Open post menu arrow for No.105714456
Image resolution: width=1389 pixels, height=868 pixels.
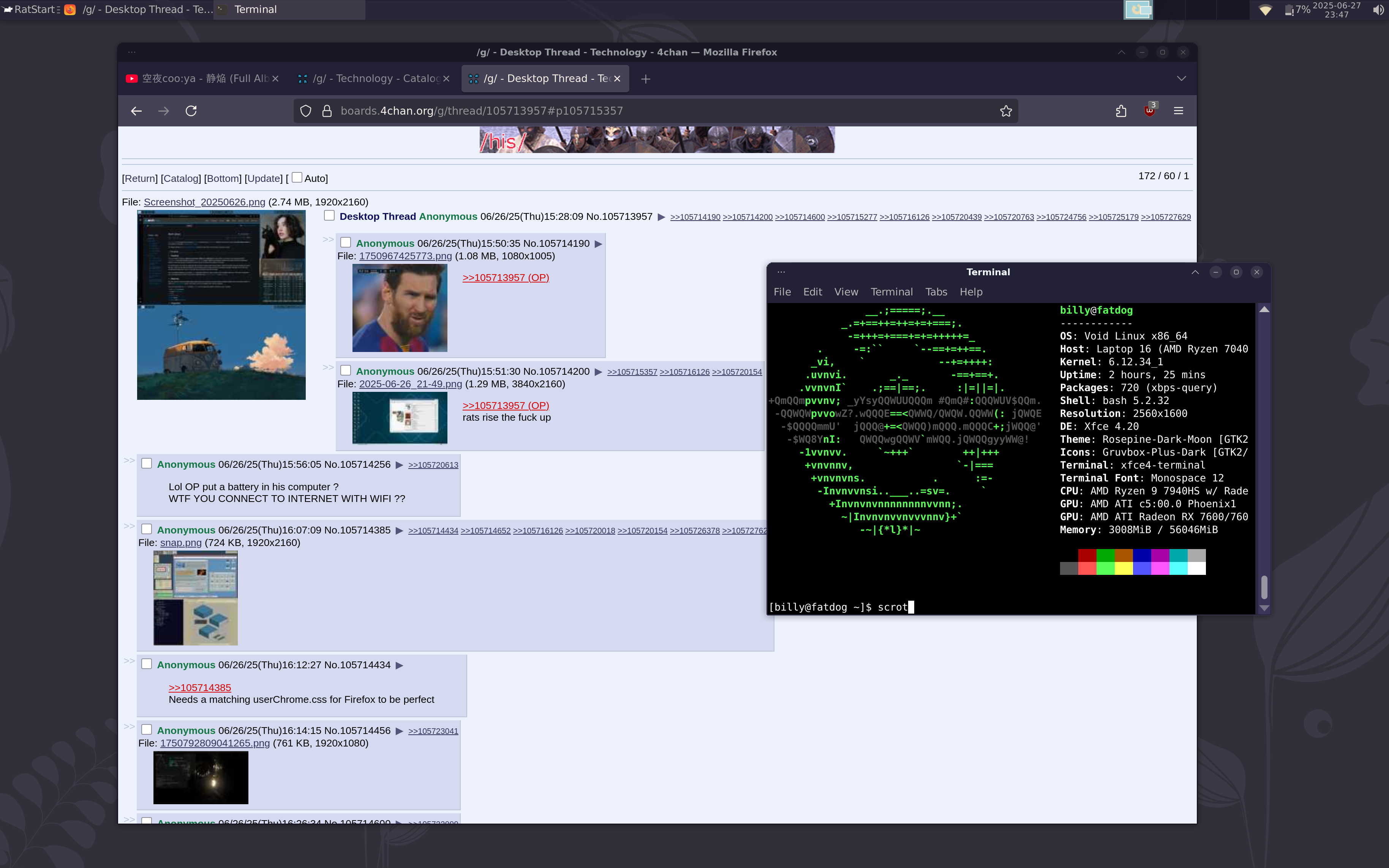(x=399, y=731)
